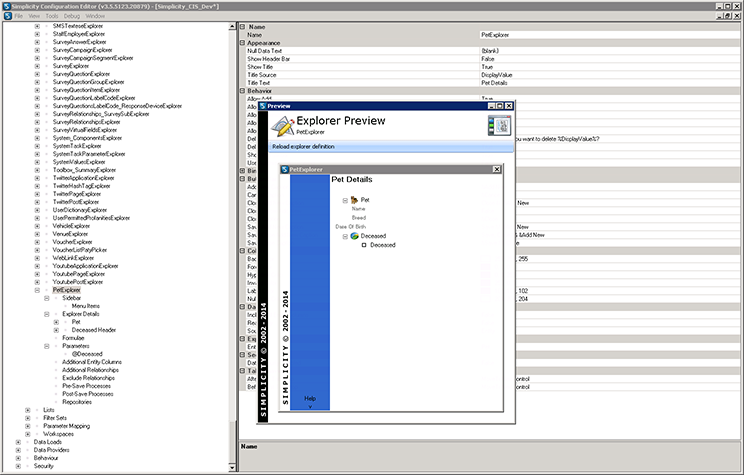Click Null Data Text property row
The height and width of the screenshot is (475, 744).
pos(493,51)
